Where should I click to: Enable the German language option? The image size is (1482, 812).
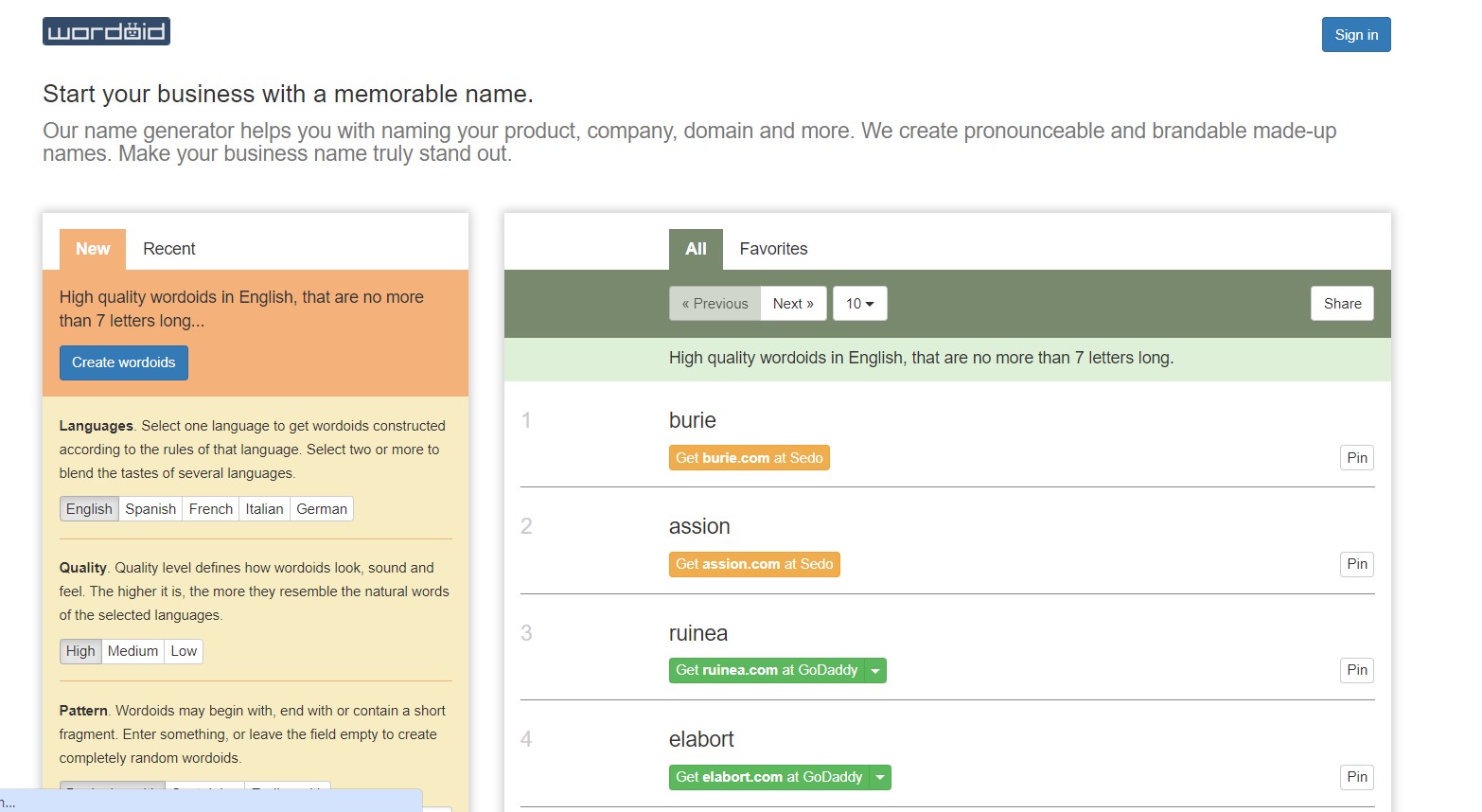[322, 509]
